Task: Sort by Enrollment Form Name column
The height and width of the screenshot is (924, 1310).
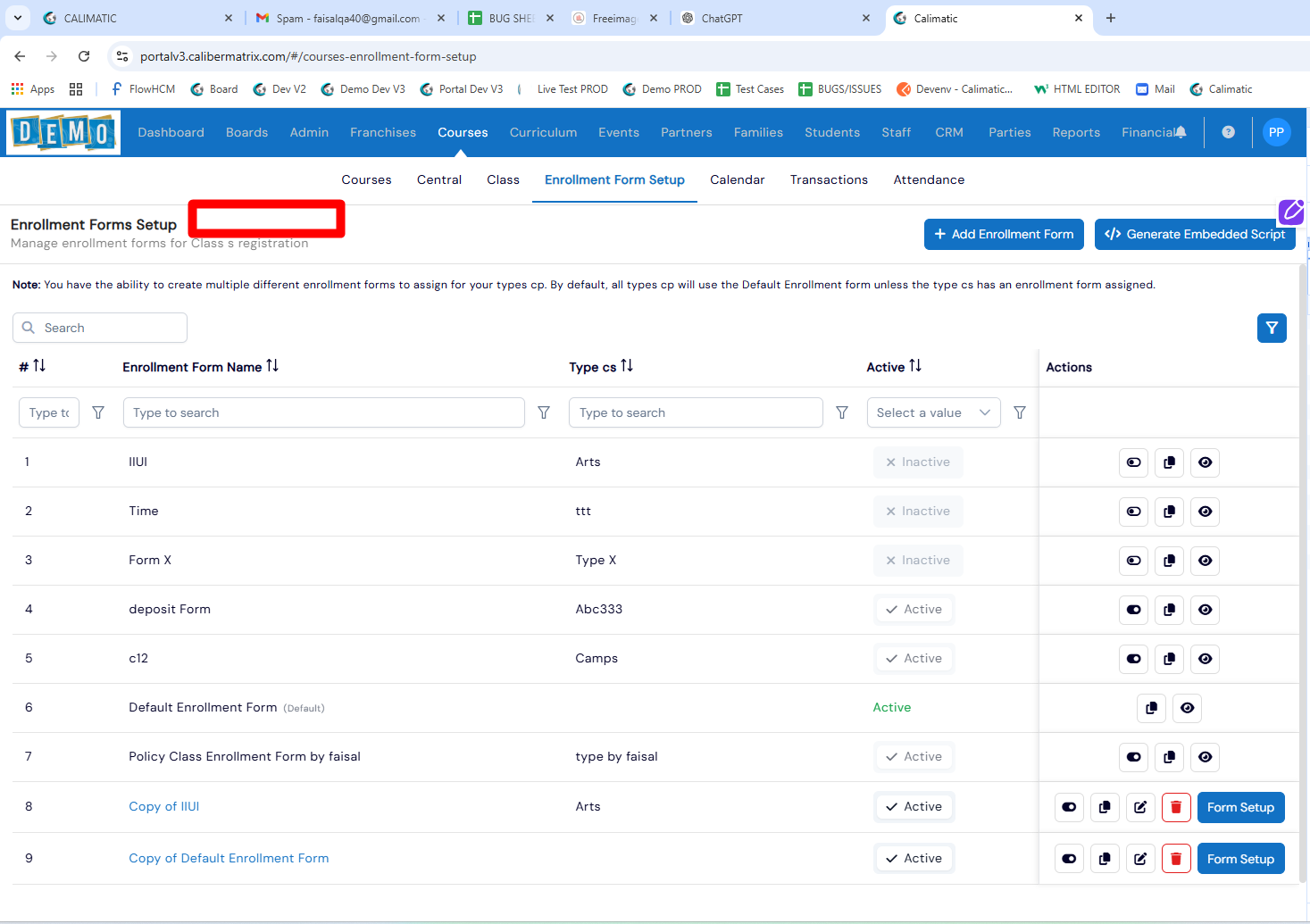Action: click(272, 366)
